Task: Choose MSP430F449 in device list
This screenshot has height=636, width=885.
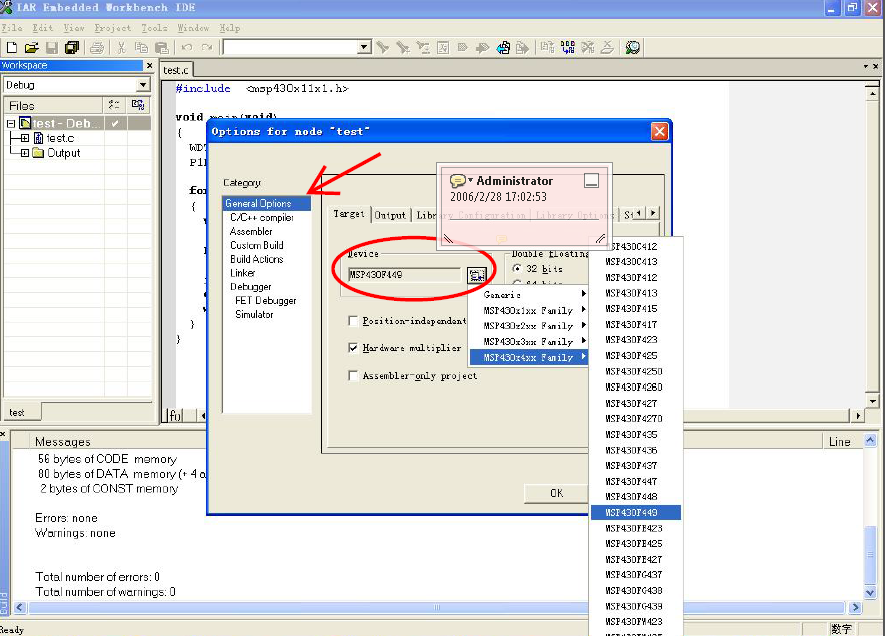Action: pyautogui.click(x=636, y=512)
